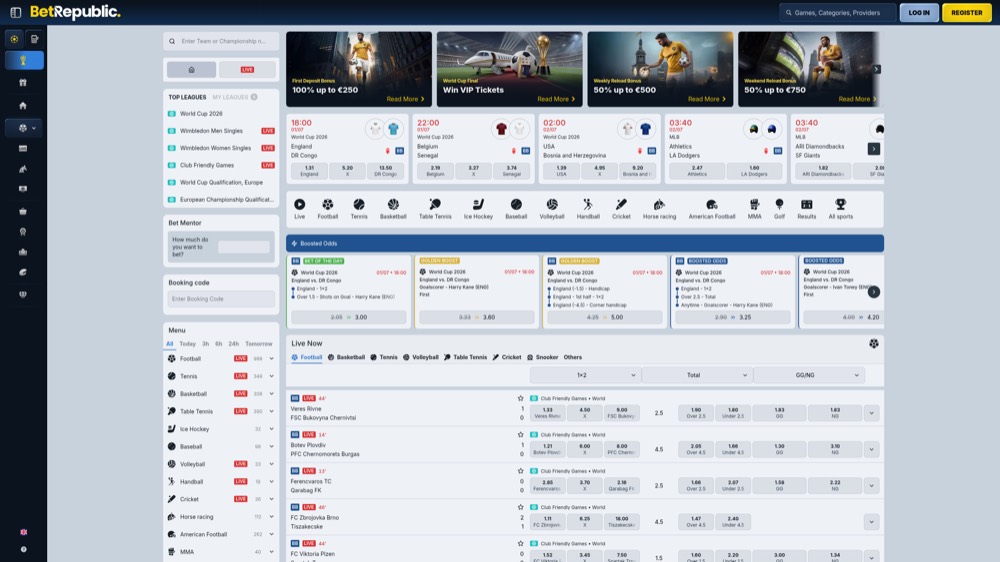The width and height of the screenshot is (1000, 562).
Task: Click the Enter Booking Code field
Action: pos(221,299)
